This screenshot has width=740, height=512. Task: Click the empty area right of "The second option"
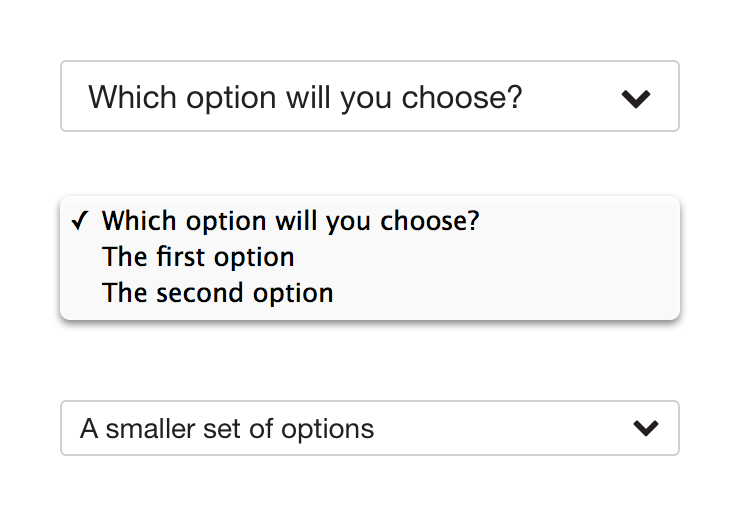point(500,293)
